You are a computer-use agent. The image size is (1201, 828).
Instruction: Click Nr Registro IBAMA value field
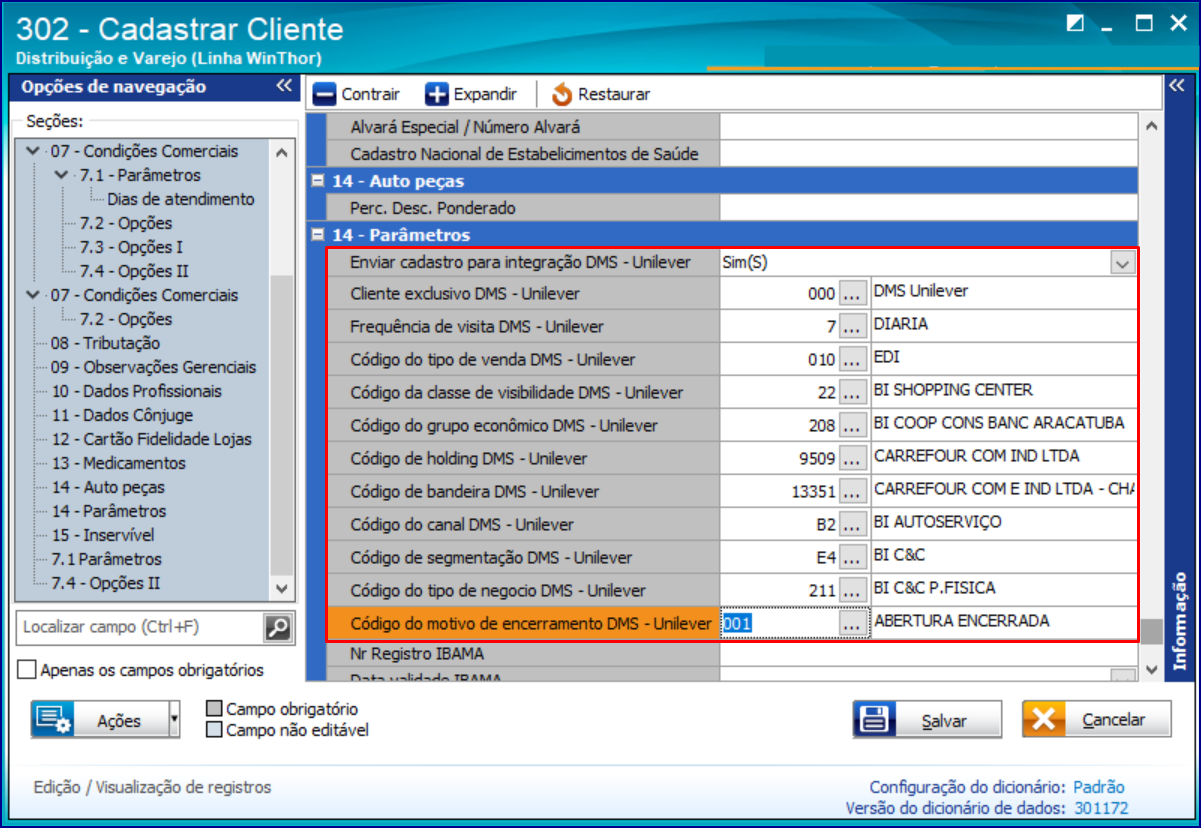point(929,654)
